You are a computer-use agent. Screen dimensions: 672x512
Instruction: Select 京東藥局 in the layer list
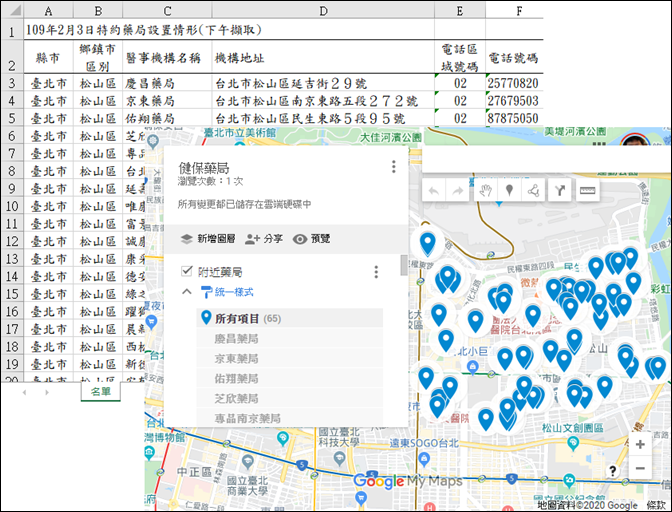(x=290, y=358)
